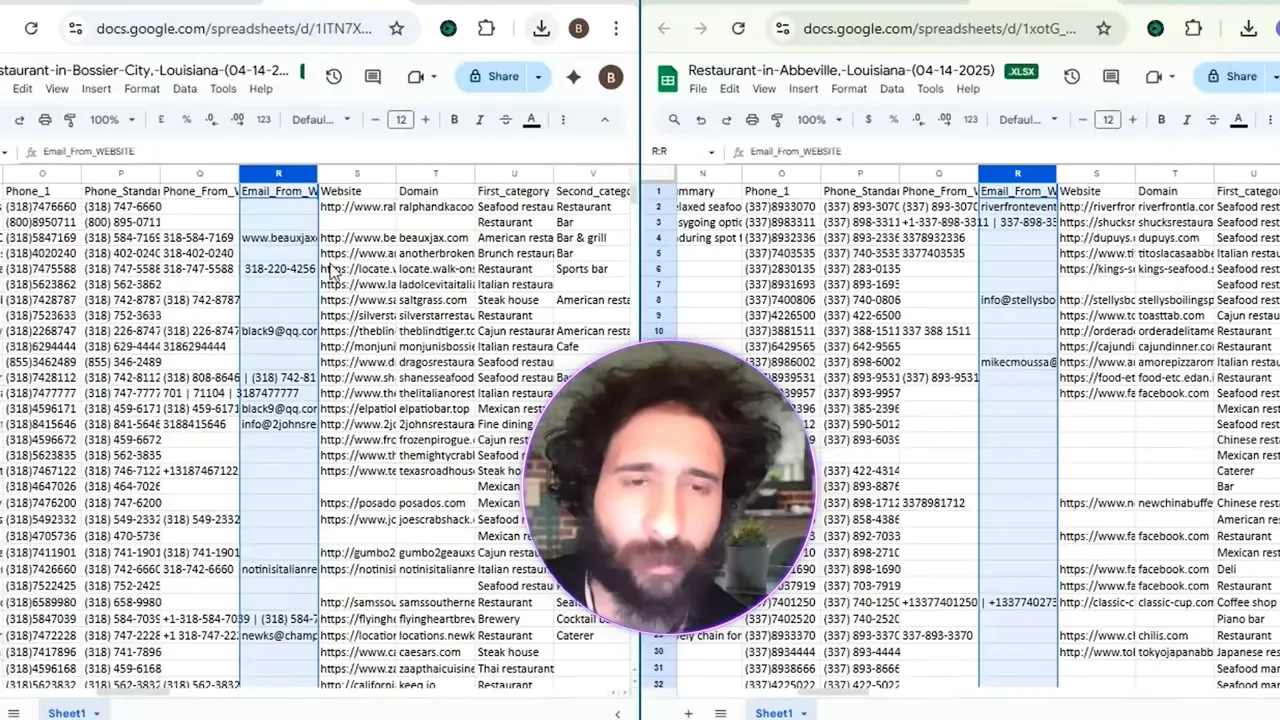Print the Bossier City spreadsheet
The height and width of the screenshot is (720, 1280).
pyautogui.click(x=45, y=120)
